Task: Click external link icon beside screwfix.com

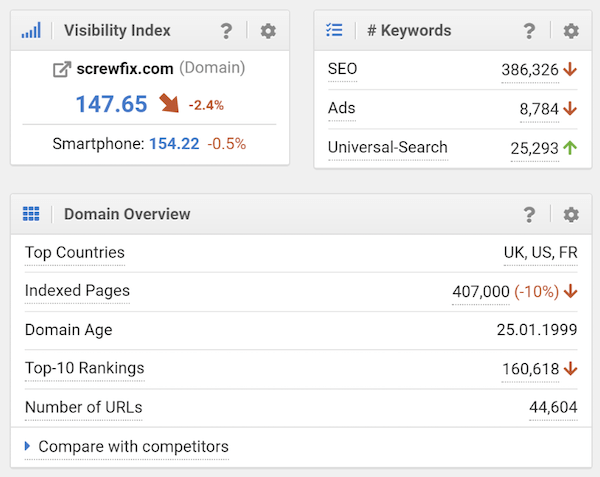Action: click(62, 70)
